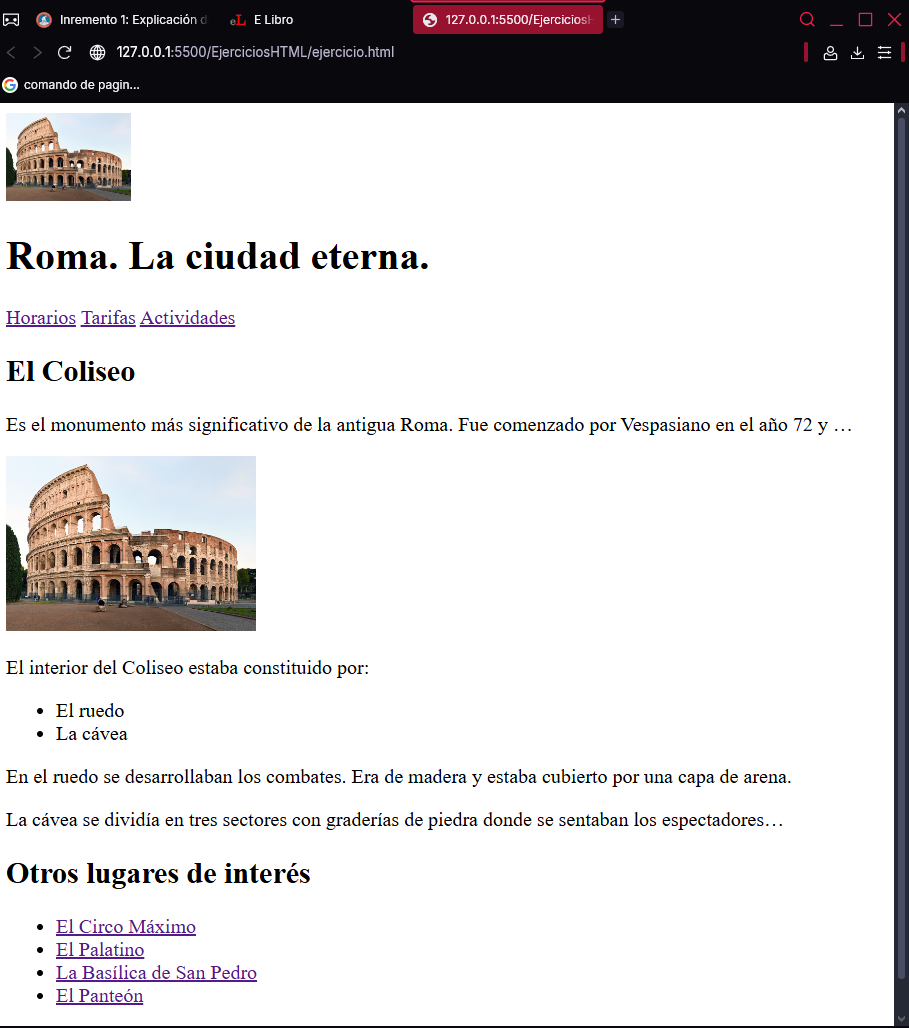Screen dimensions: 909x1028
Task: Click the paragraph starting 'En el ruedo'
Action: click(399, 777)
